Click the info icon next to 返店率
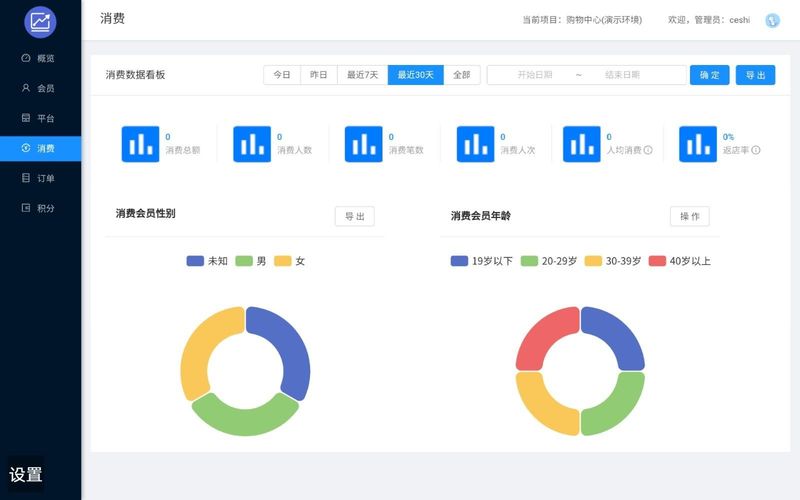This screenshot has width=800, height=500. point(756,150)
